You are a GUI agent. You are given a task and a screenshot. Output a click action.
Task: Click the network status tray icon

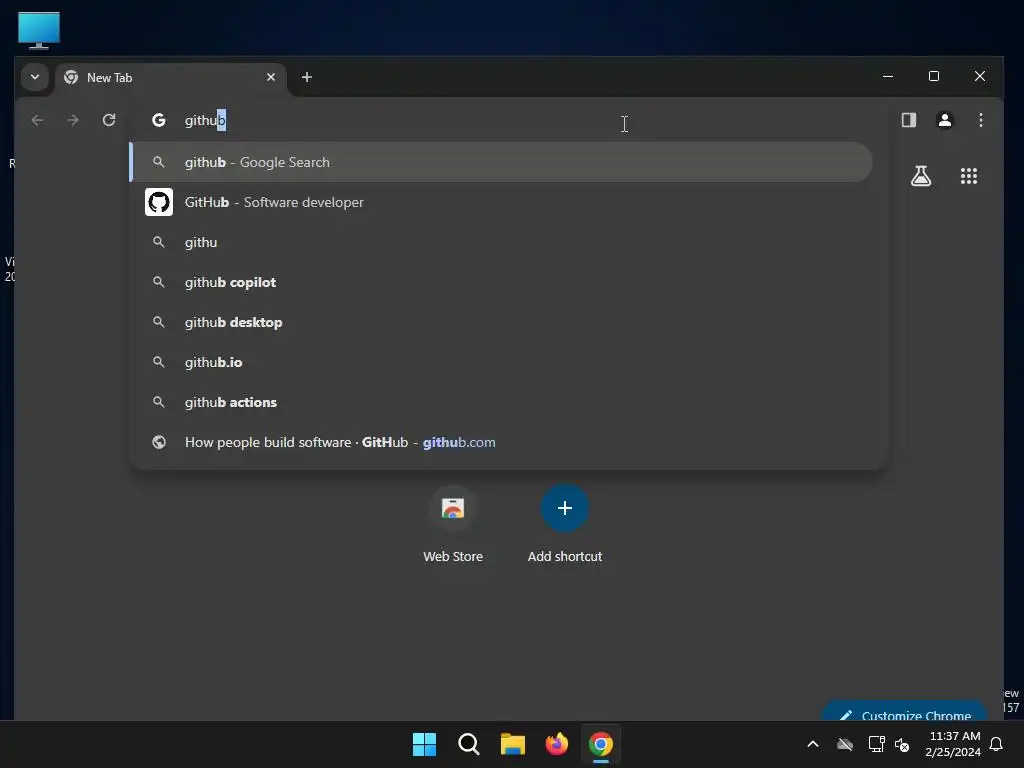[x=876, y=744]
